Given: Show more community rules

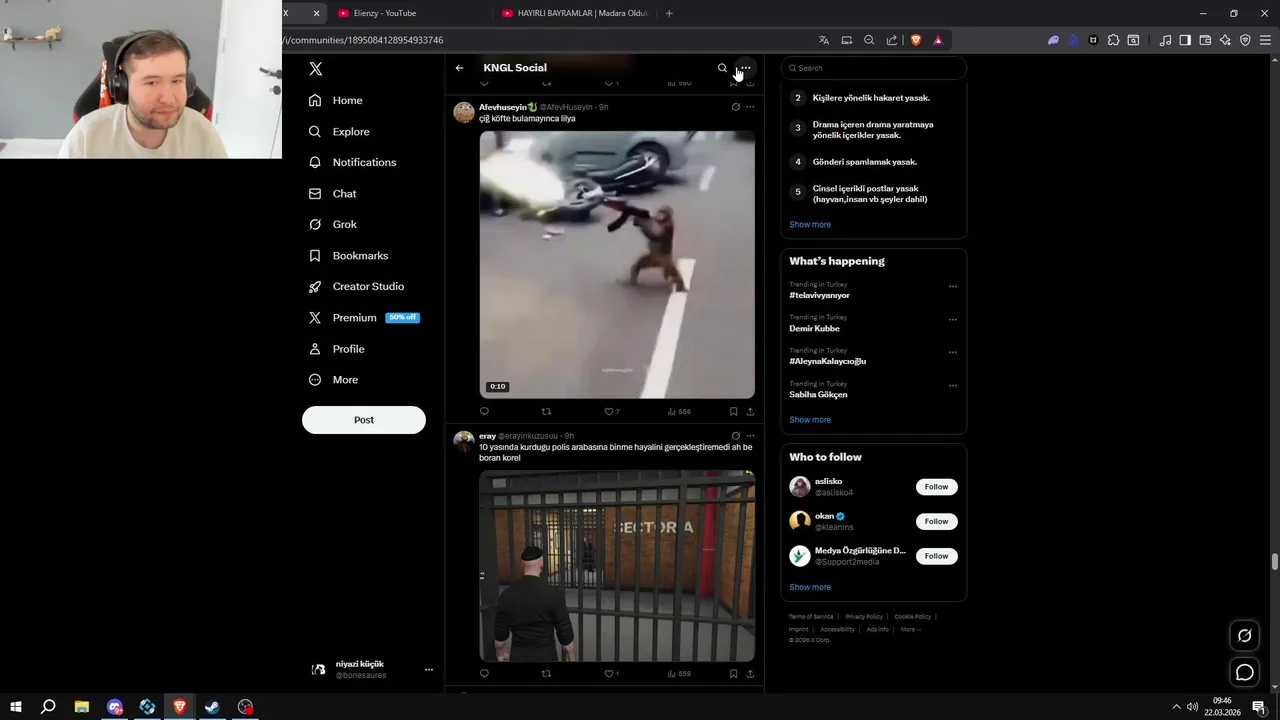Looking at the screenshot, I should (810, 224).
